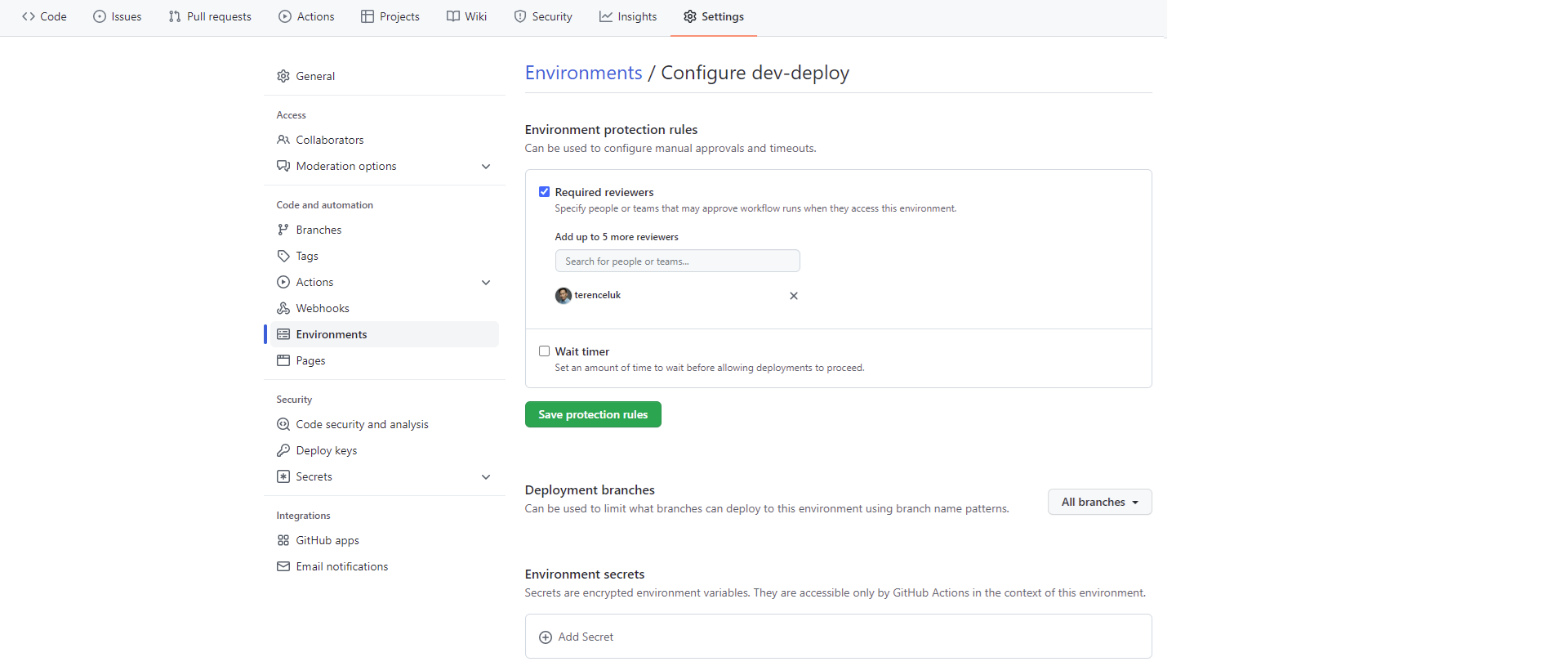Click the Branches icon in sidebar
Viewport: 1568px width, 666px height.
coord(283,230)
